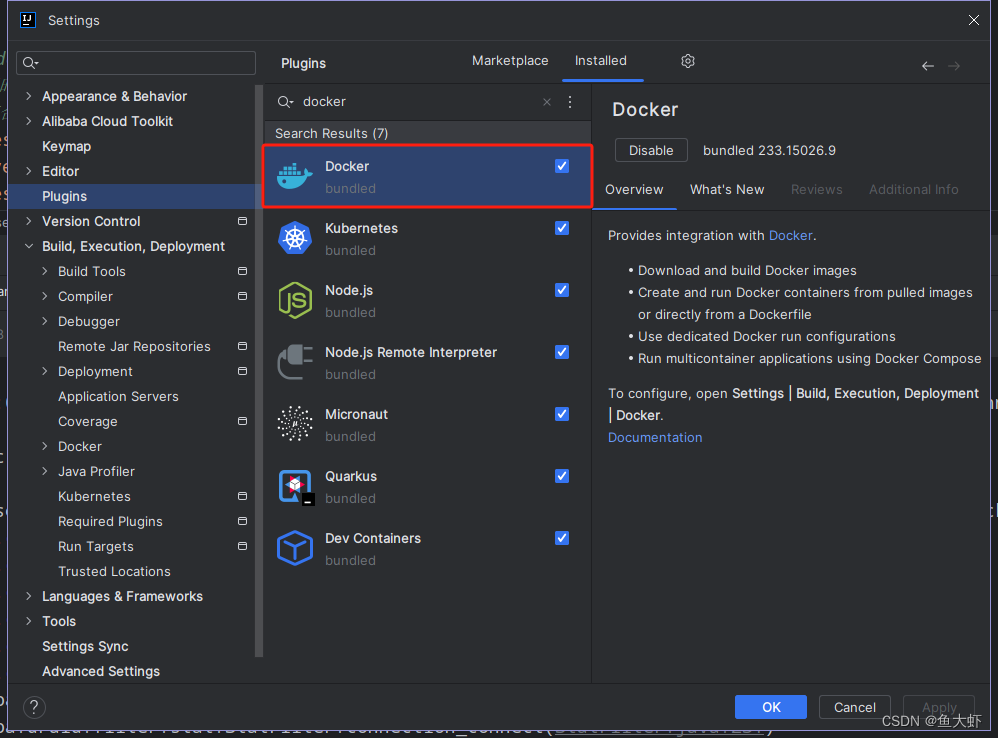Open Advanced Settings in the tree
Screen dimensions: 998x738
[101, 671]
